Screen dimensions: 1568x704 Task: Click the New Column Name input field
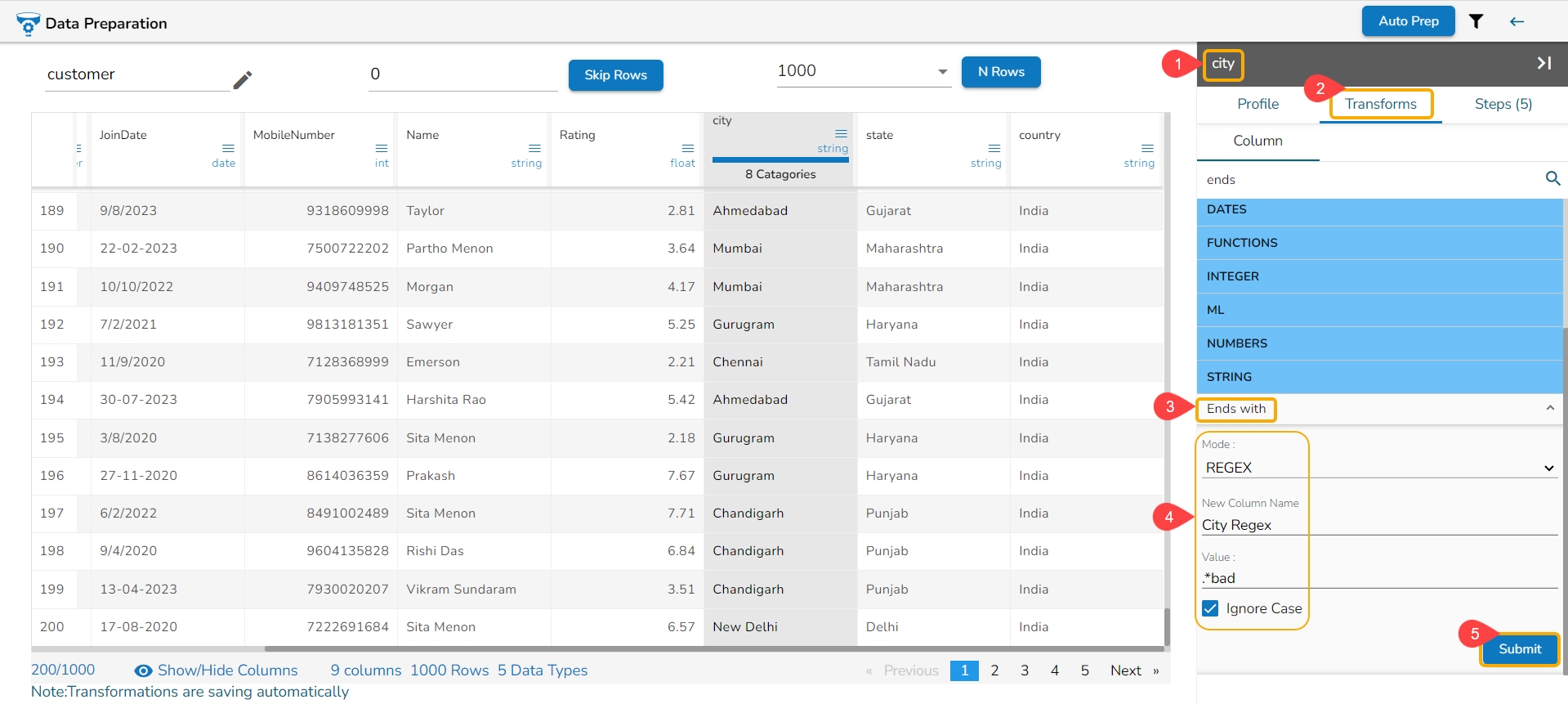pyautogui.click(x=1378, y=525)
